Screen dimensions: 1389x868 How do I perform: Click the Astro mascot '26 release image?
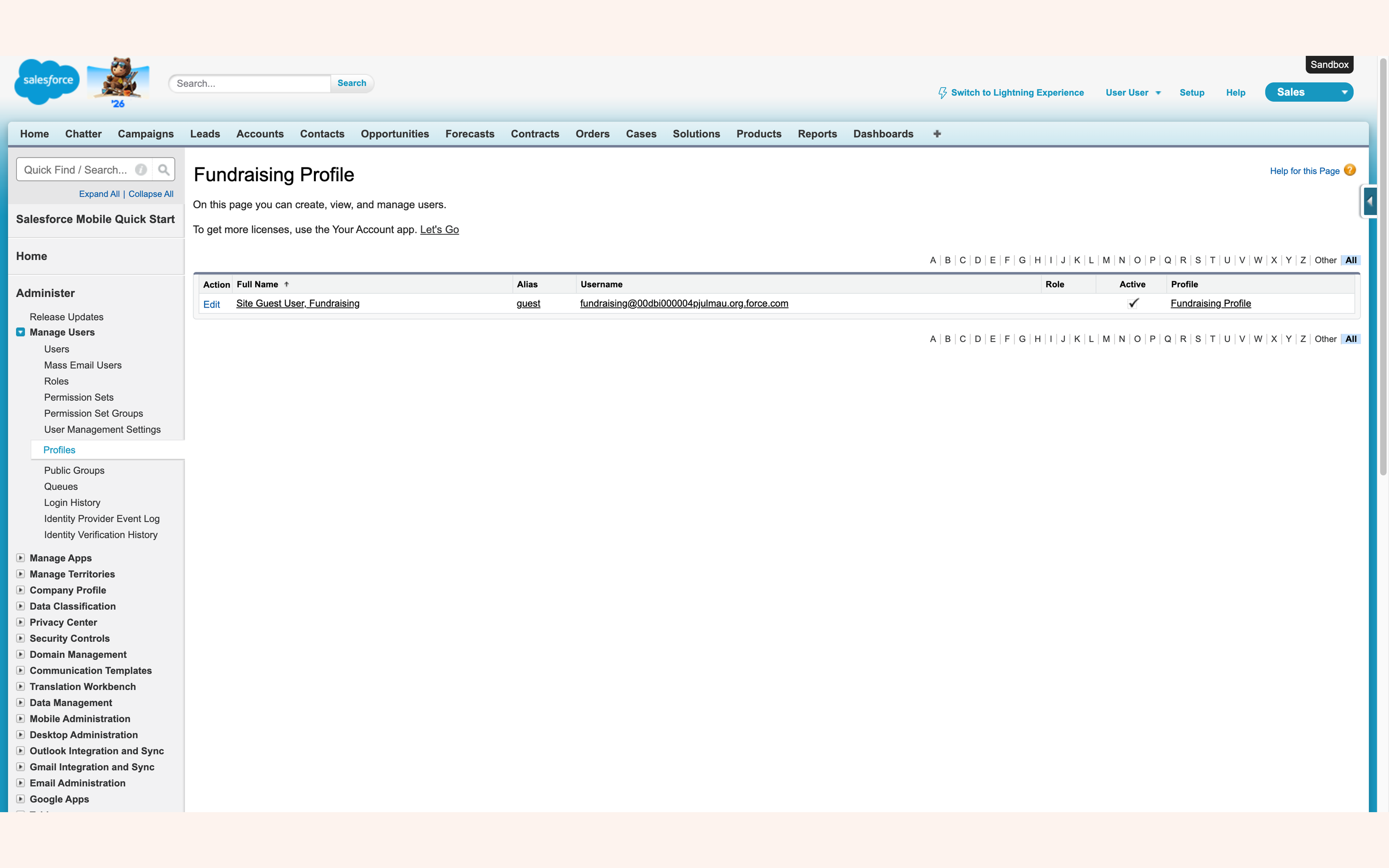118,82
